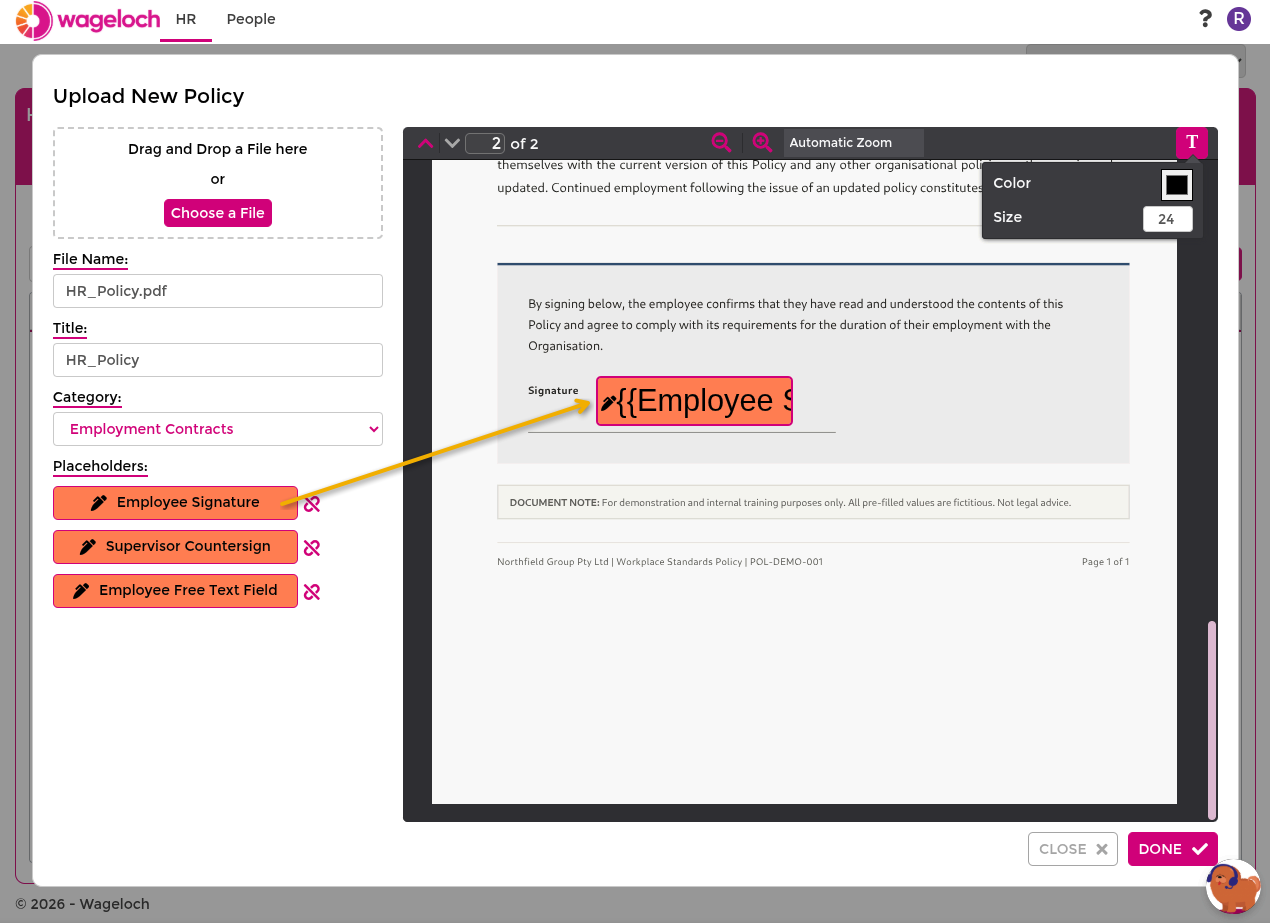Click the '© 2026 - Wageloch' footer text
Screen dimensions: 1270x923
82,904
